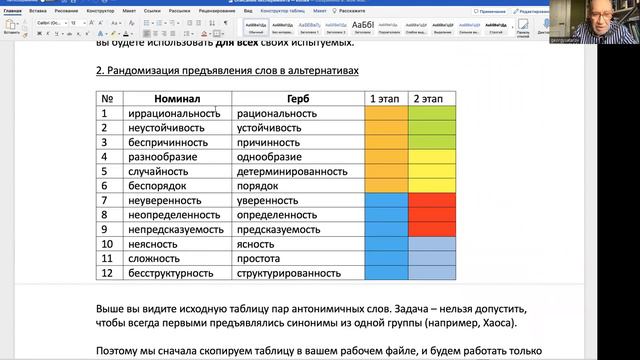Click the yellow 2 этап cell in row 5
Image resolution: width=640 pixels, height=360 pixels.
pos(432,171)
